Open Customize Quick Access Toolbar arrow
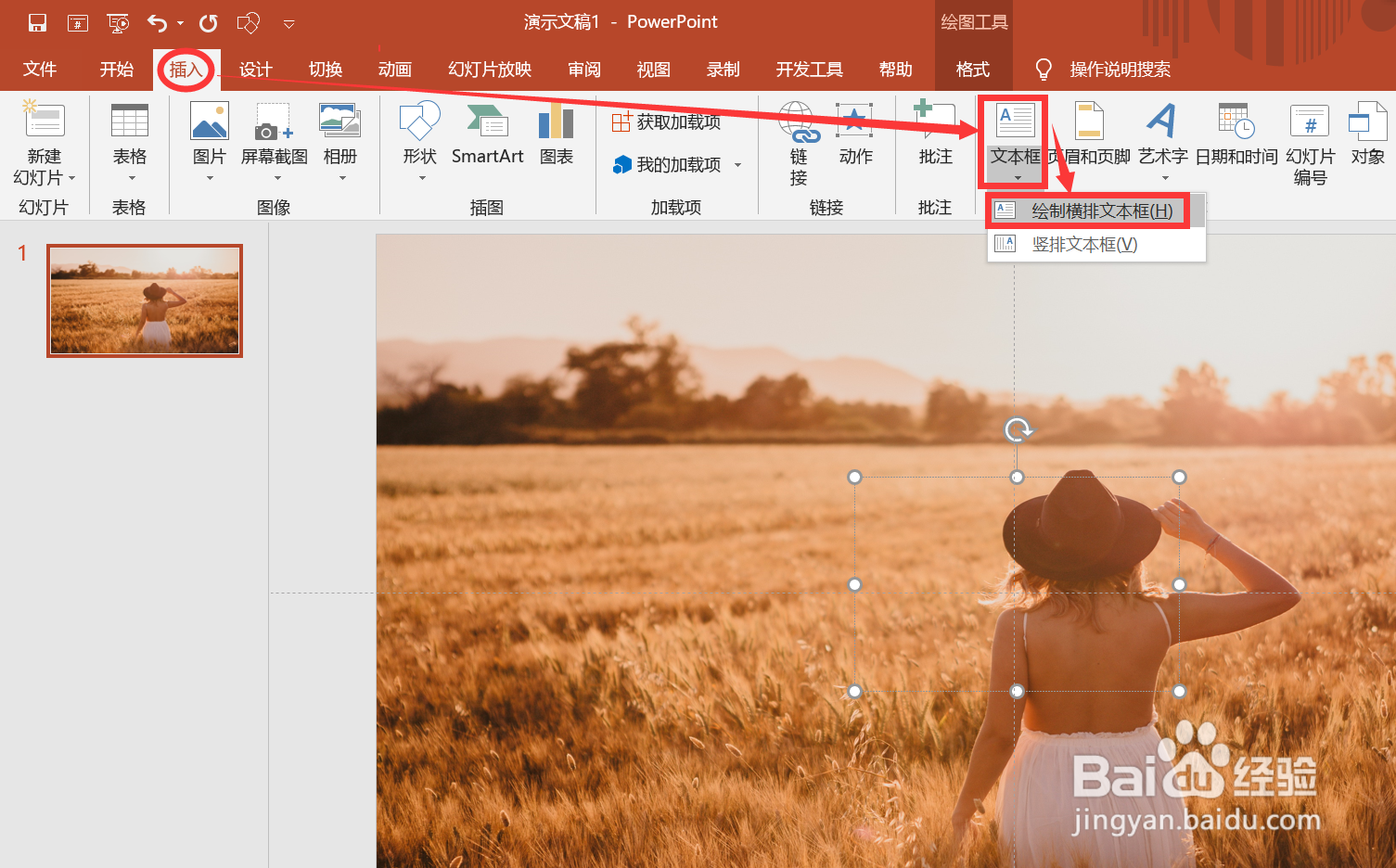Screen dimensions: 1396x868 (289, 24)
